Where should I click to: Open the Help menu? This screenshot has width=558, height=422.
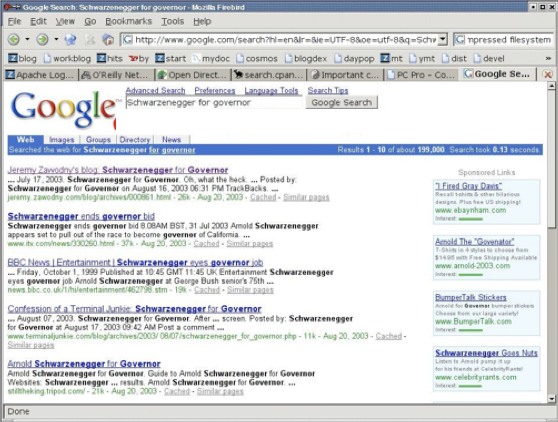(202, 21)
